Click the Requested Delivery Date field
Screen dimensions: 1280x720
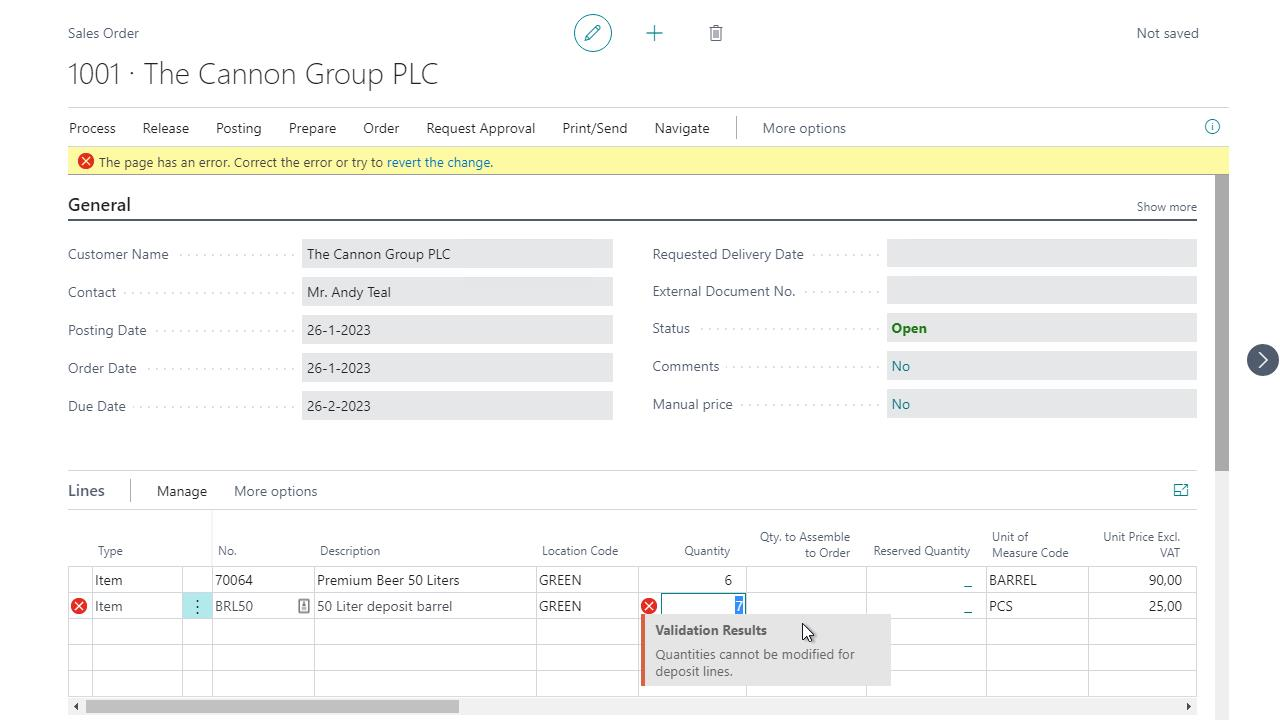coord(1040,254)
